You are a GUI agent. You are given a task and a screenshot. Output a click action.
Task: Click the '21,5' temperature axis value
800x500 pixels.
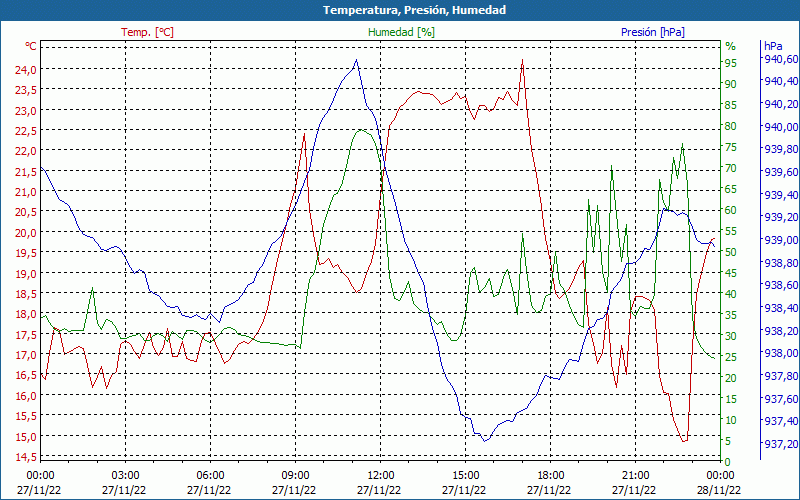tap(26, 171)
